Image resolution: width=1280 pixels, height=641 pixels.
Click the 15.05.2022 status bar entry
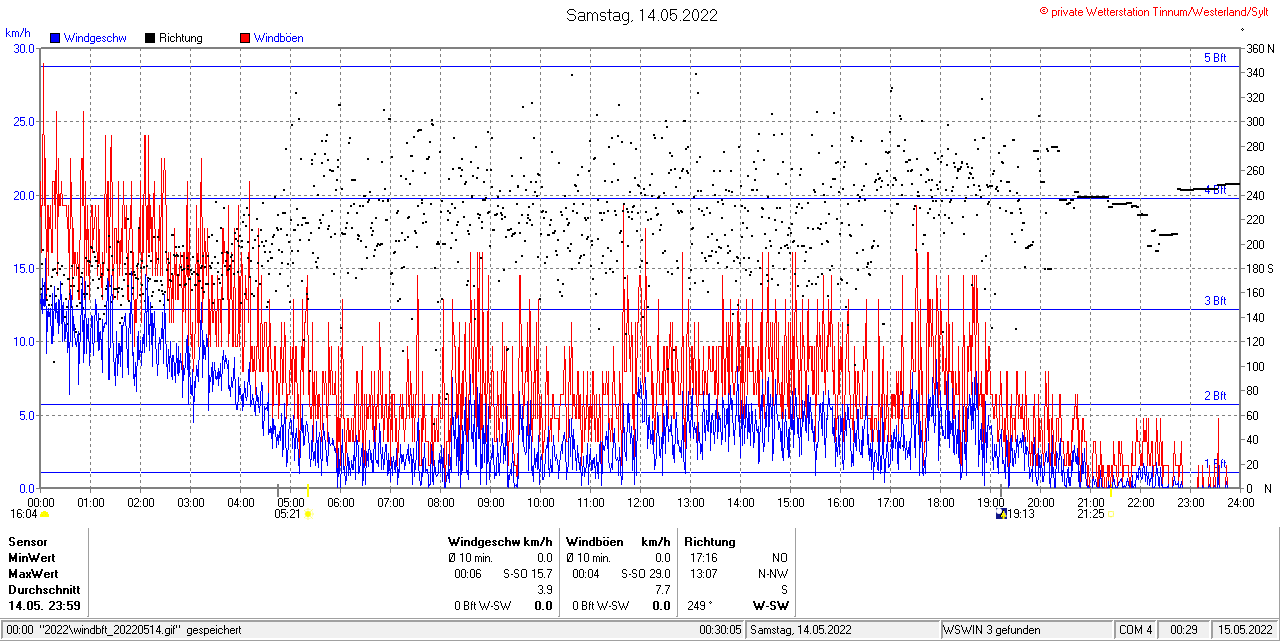coord(1244,630)
